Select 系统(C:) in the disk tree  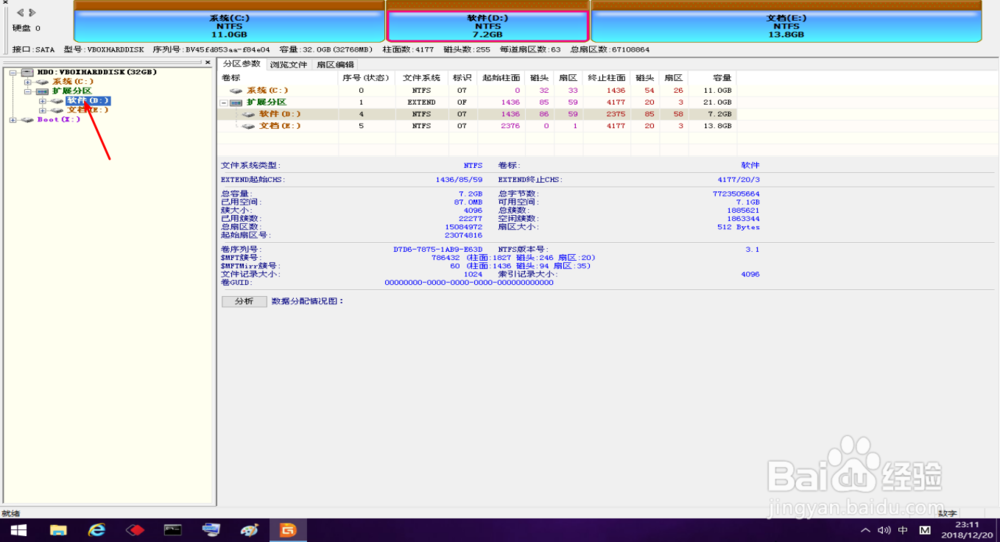[72, 82]
